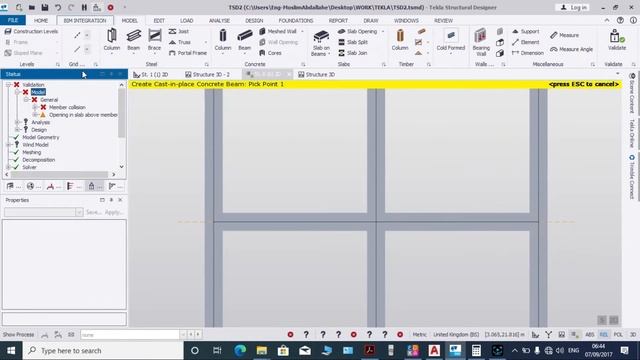Click the Slab Opening tool

point(358,31)
